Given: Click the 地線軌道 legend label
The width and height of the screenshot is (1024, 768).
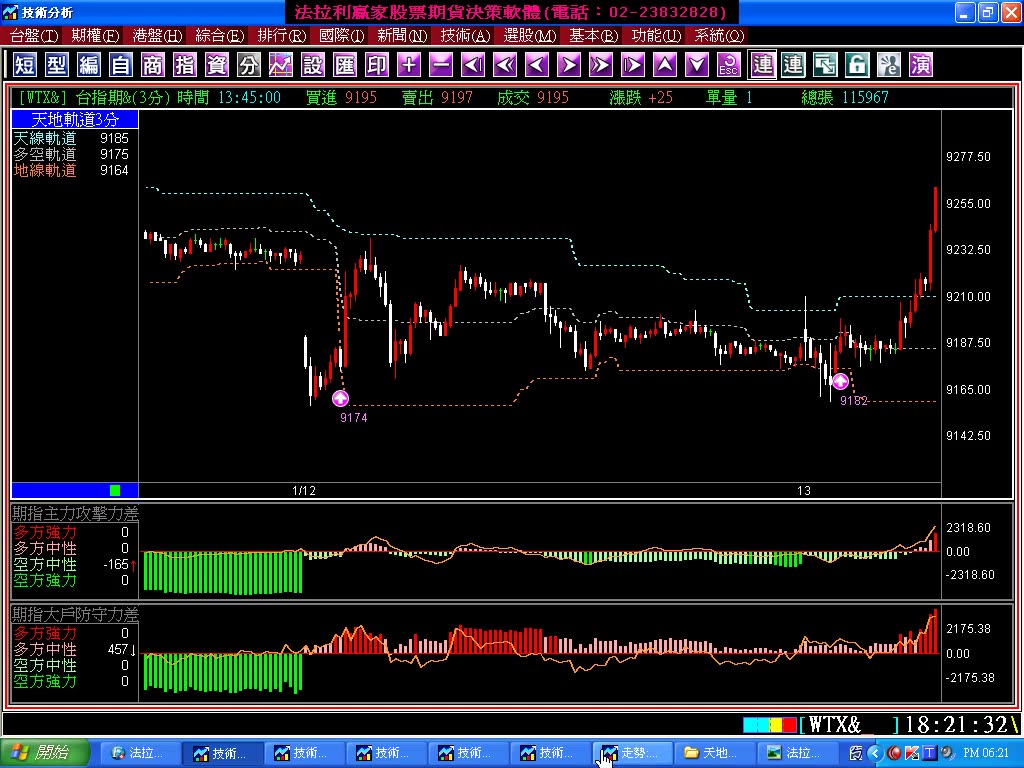Looking at the screenshot, I should [x=45, y=170].
